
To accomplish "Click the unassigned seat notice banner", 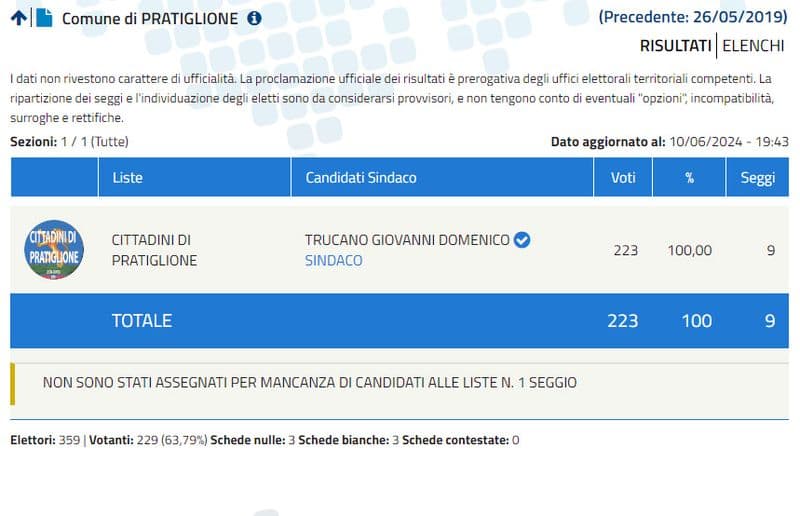I will click(x=310, y=382).
